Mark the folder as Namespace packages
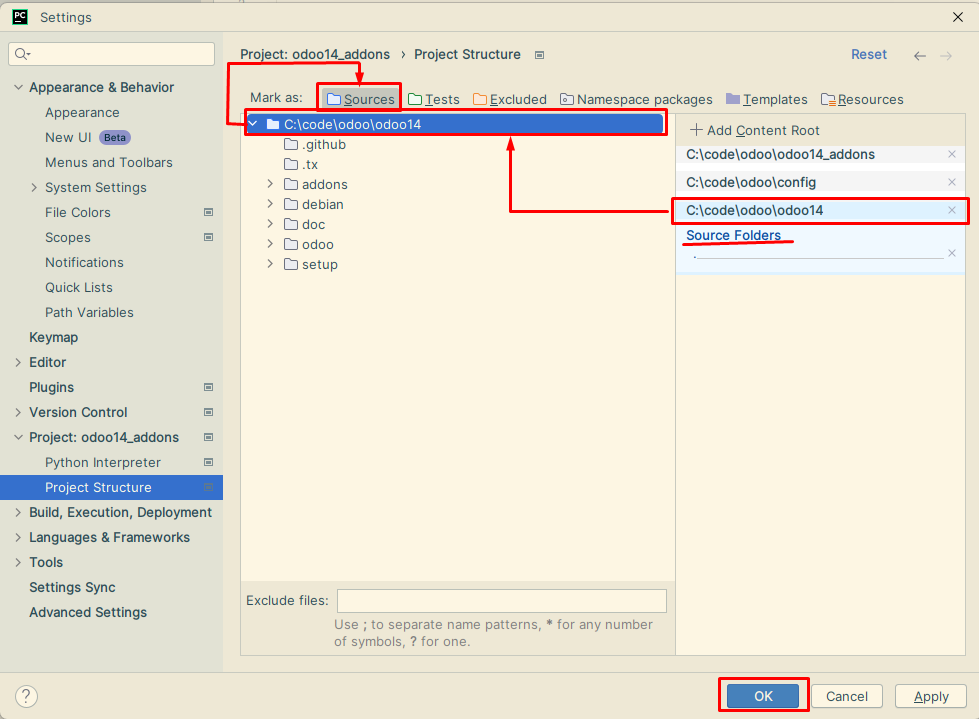 tap(636, 99)
